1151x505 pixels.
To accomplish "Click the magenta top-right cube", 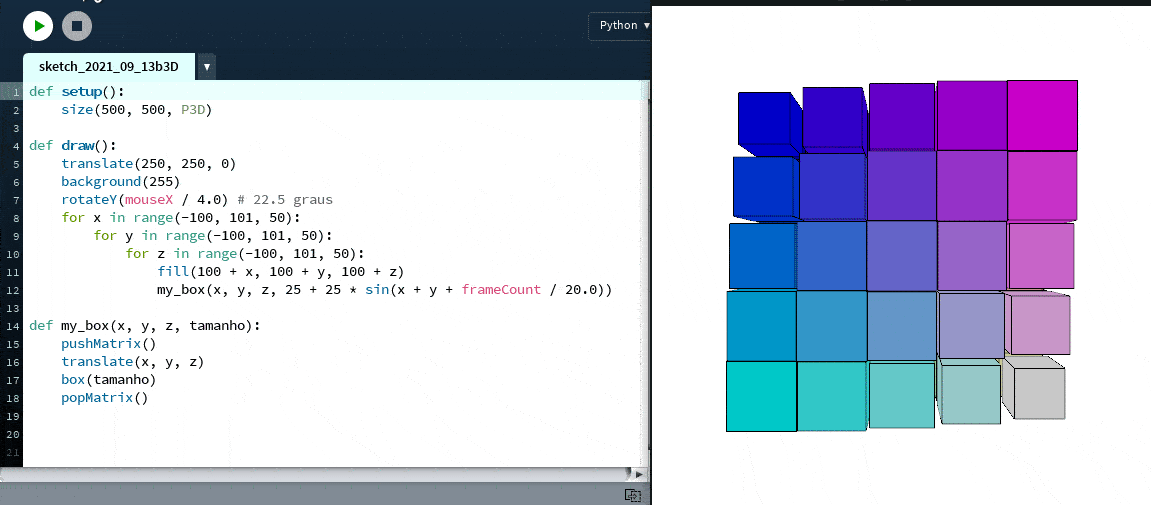I will [x=1041, y=114].
